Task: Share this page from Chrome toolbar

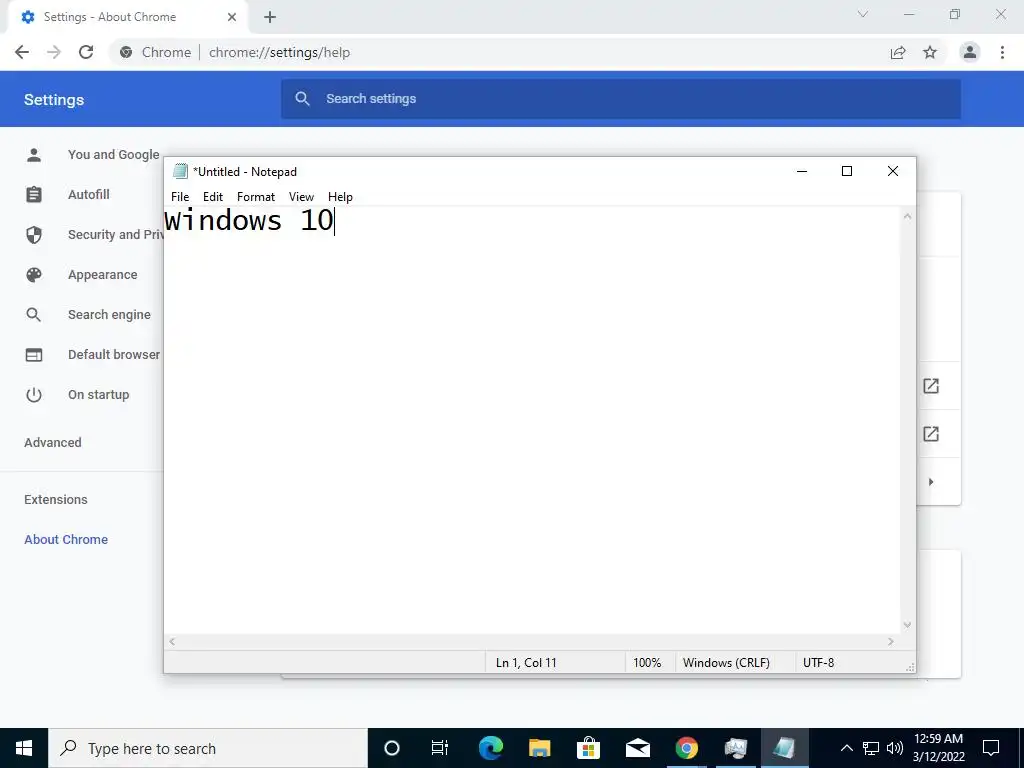Action: 898,52
